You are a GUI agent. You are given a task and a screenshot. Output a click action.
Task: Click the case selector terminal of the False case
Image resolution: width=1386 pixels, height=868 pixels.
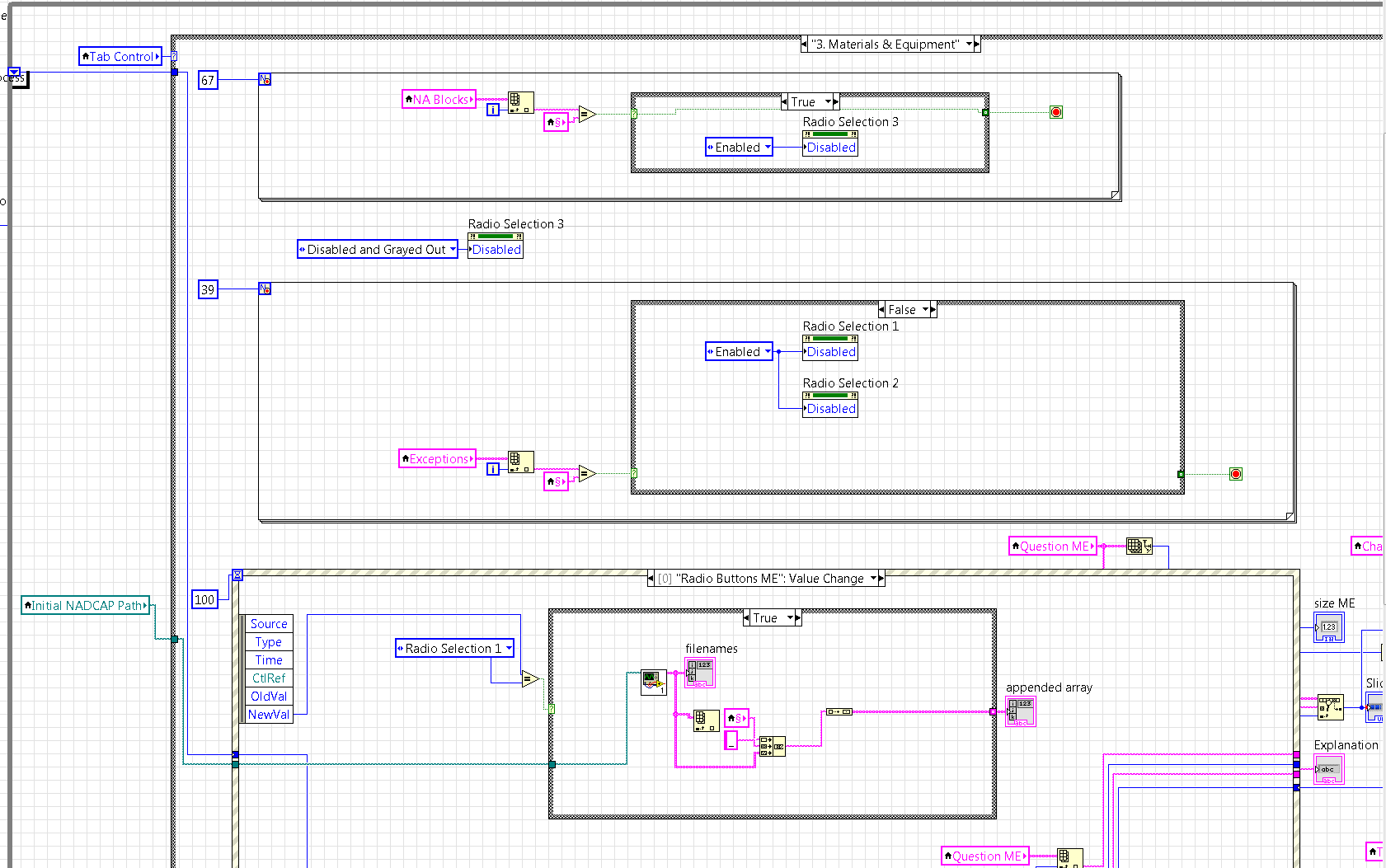634,473
